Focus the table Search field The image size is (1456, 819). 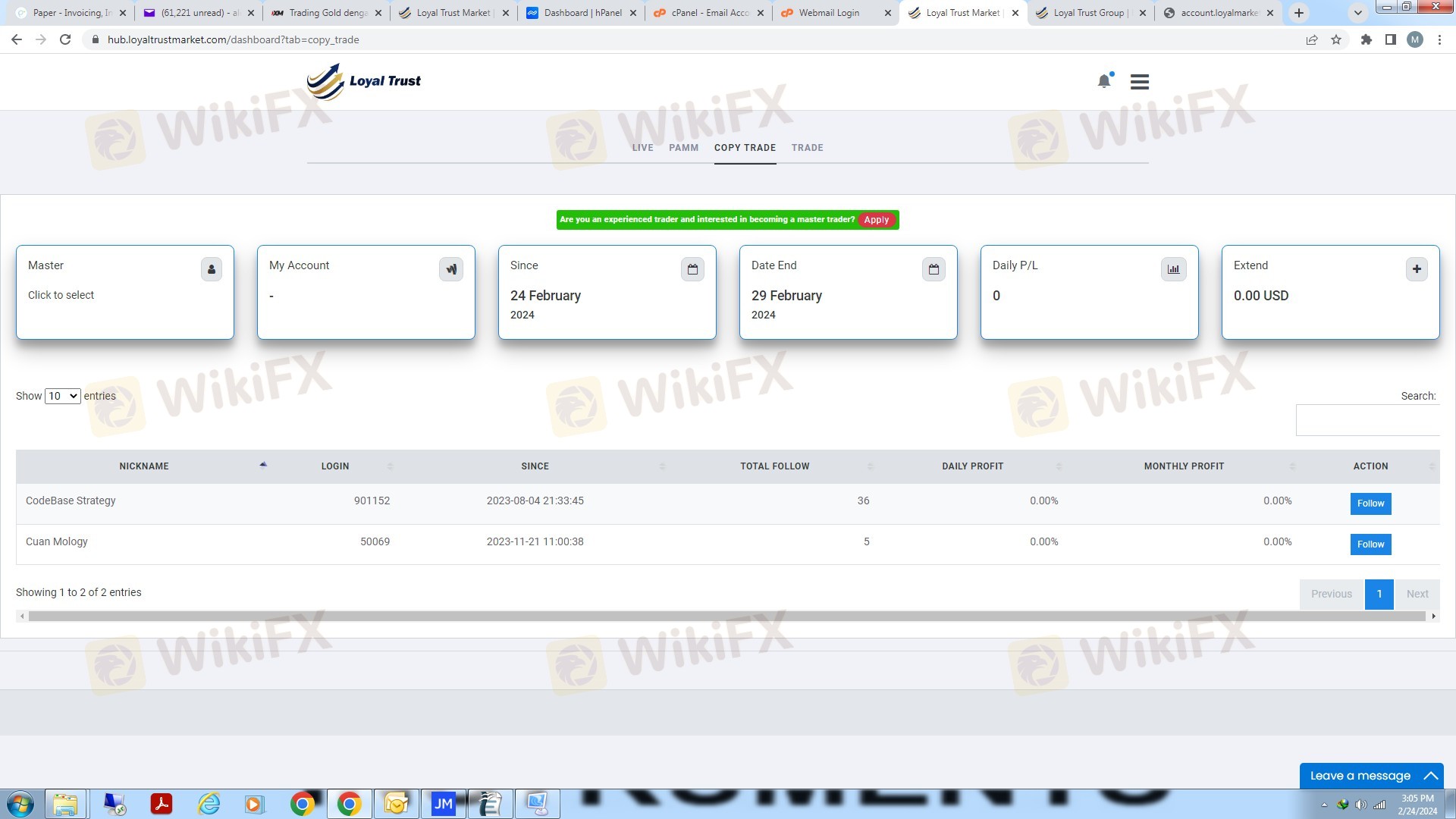1368,420
